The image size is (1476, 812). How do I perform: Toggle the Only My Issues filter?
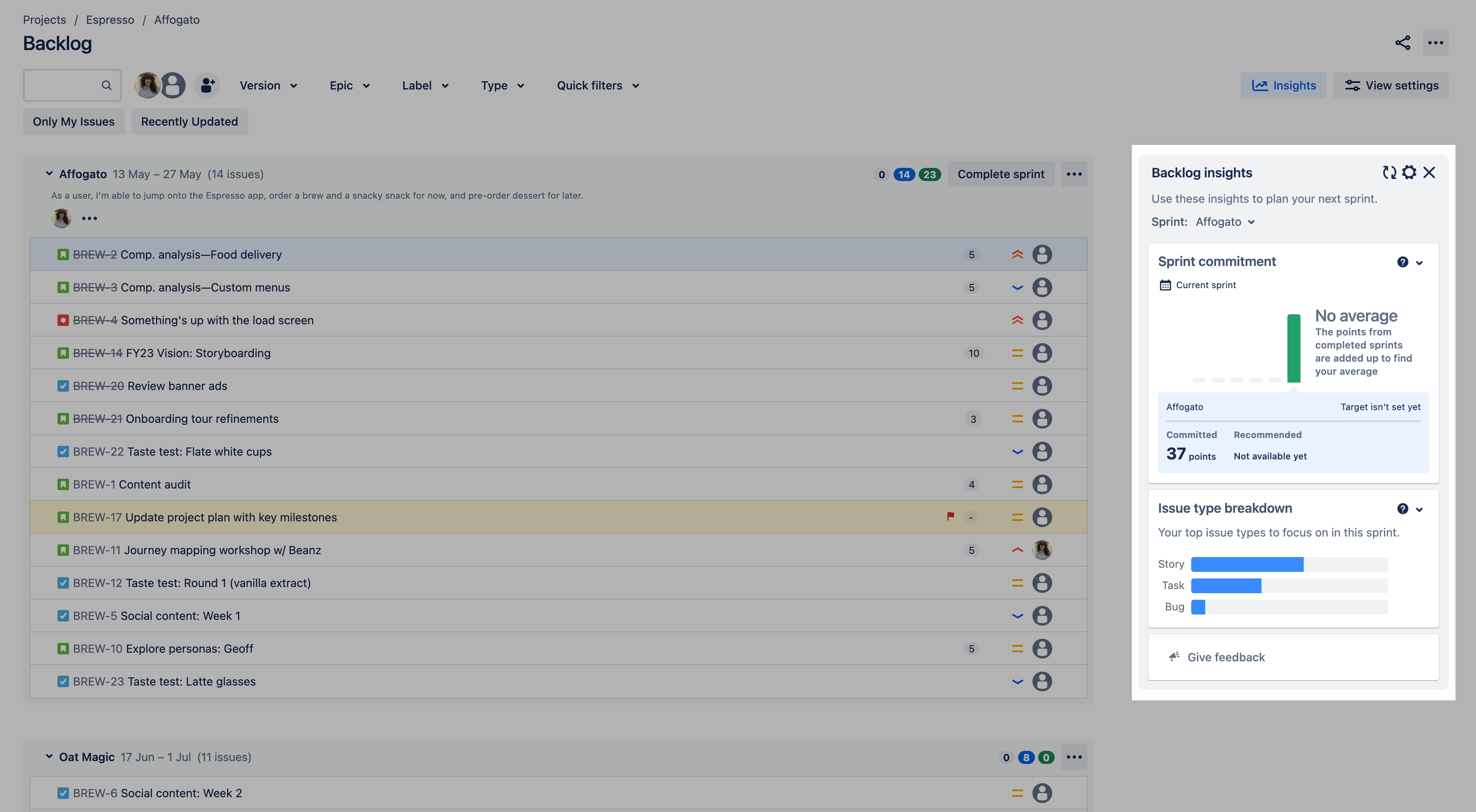(73, 121)
